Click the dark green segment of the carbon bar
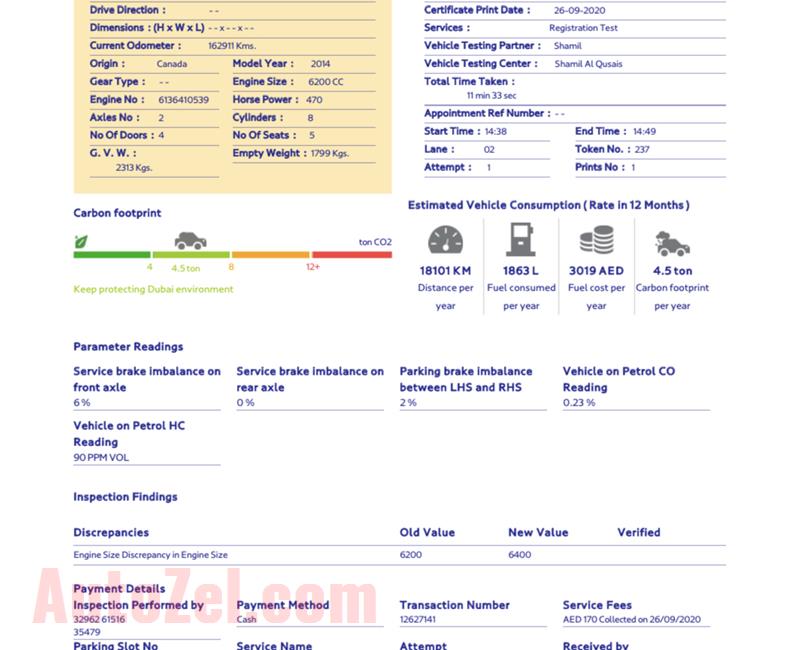This screenshot has width=800, height=650. click(x=112, y=255)
